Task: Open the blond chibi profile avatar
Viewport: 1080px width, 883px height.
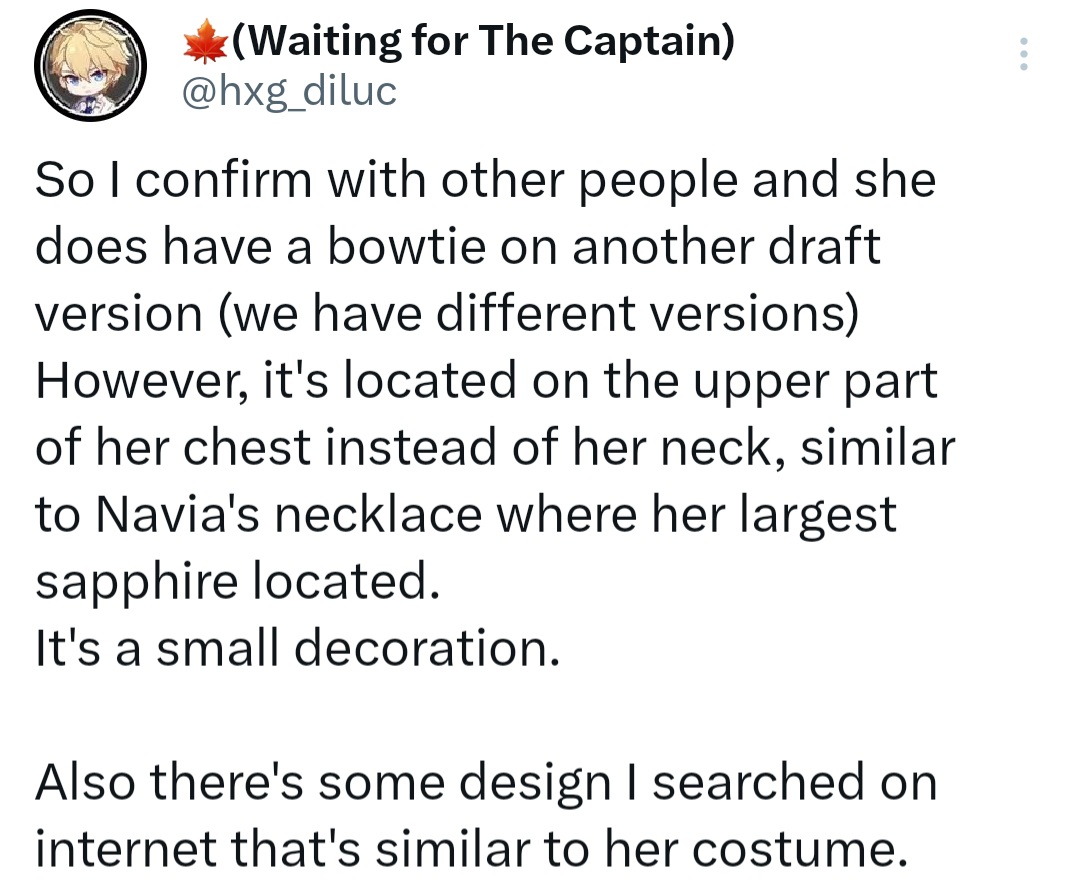Action: (93, 69)
